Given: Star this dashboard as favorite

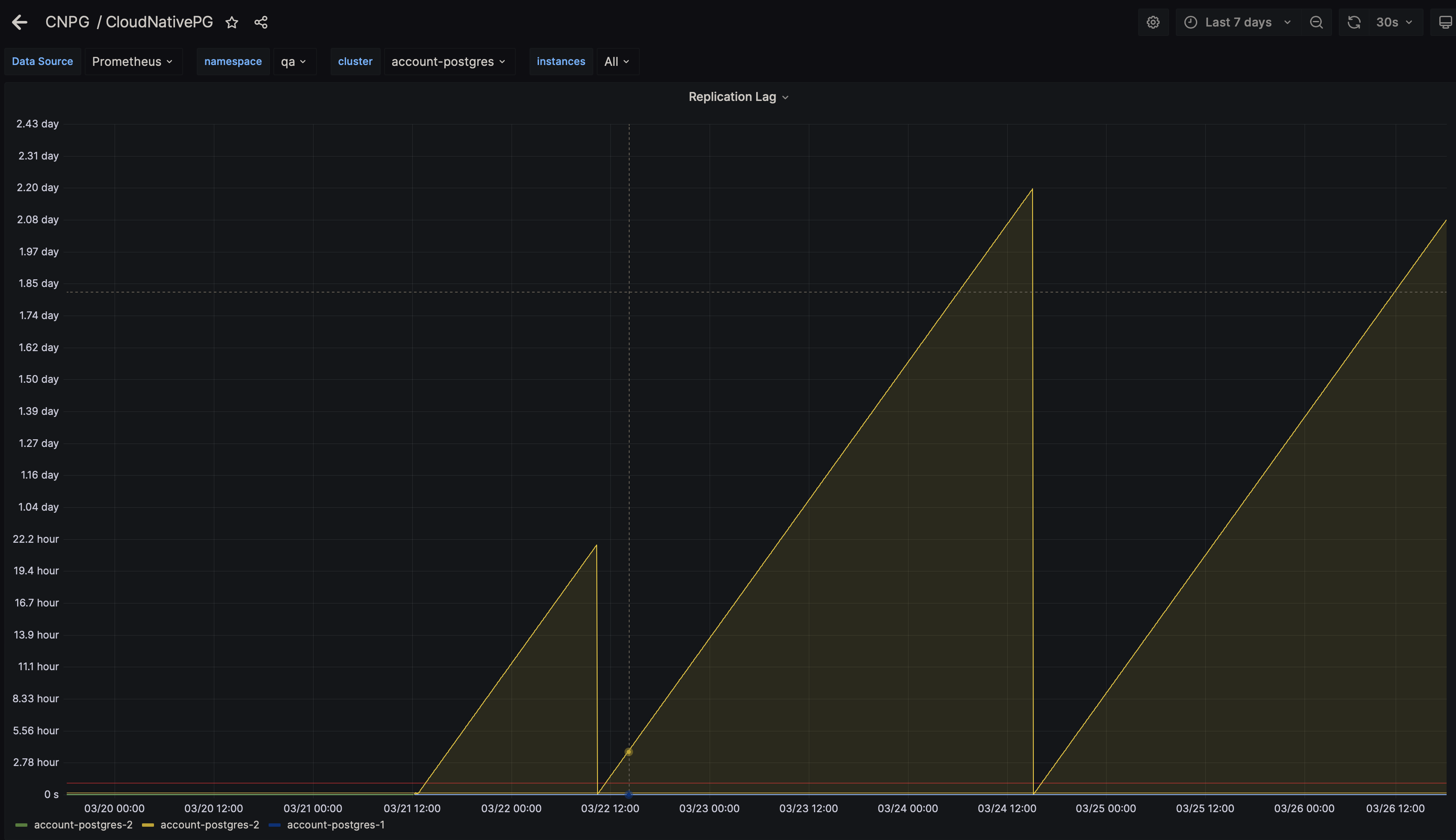Looking at the screenshot, I should click(x=232, y=23).
